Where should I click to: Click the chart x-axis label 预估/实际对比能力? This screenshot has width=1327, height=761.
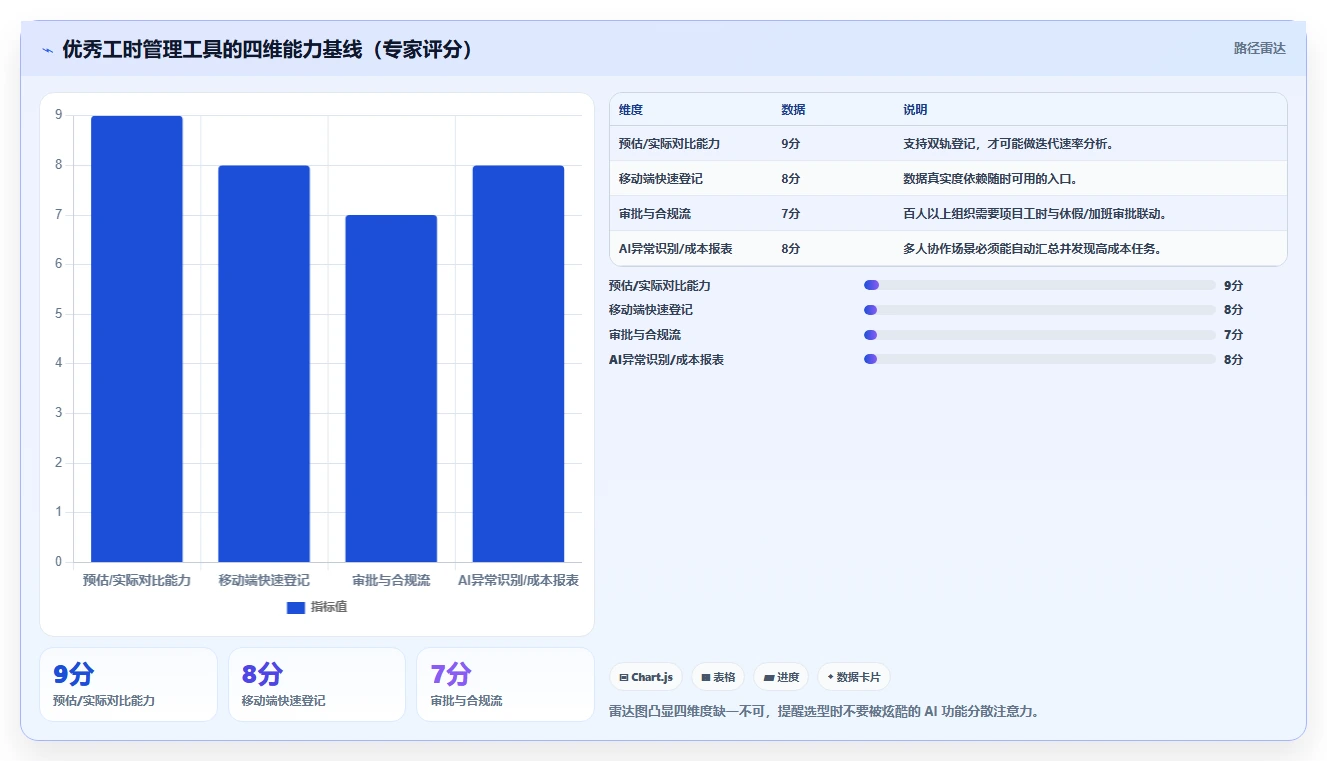[137, 580]
